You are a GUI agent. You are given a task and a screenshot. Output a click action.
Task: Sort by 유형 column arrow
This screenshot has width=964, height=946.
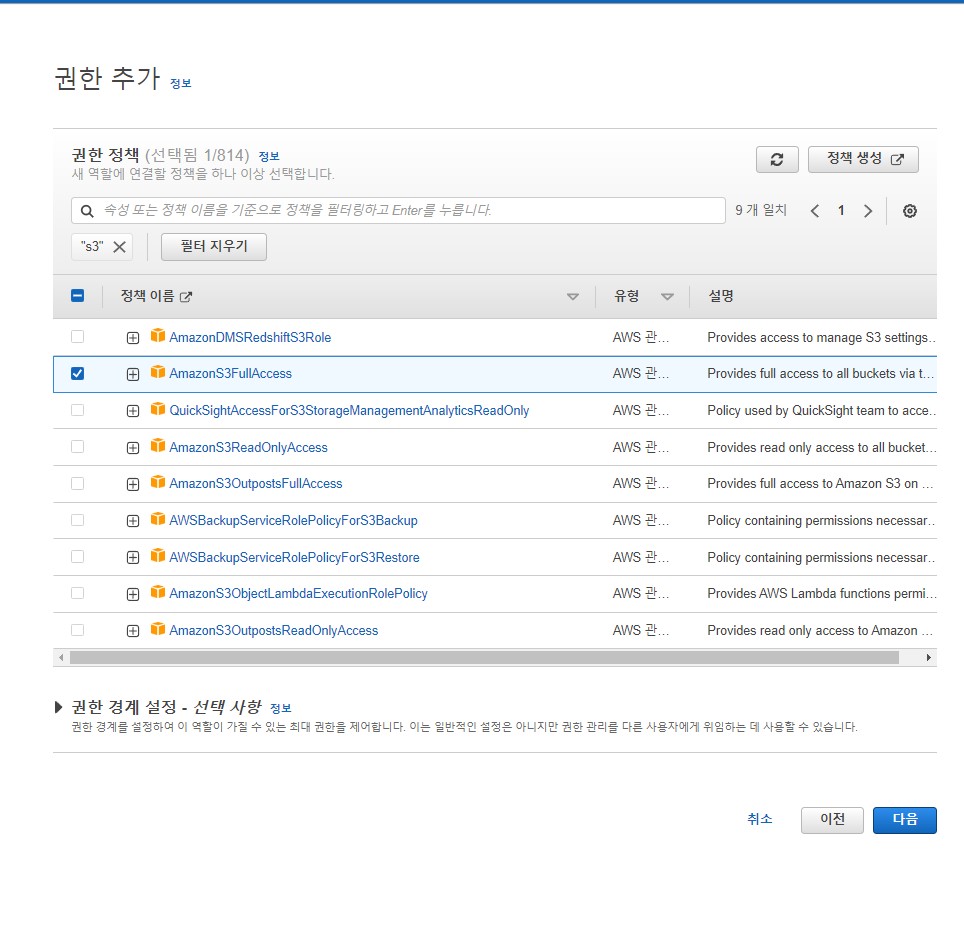click(667, 297)
